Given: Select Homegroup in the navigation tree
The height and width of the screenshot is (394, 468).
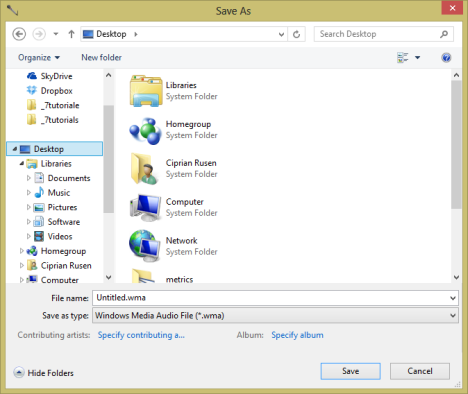Looking at the screenshot, I should pyautogui.click(x=57, y=251).
